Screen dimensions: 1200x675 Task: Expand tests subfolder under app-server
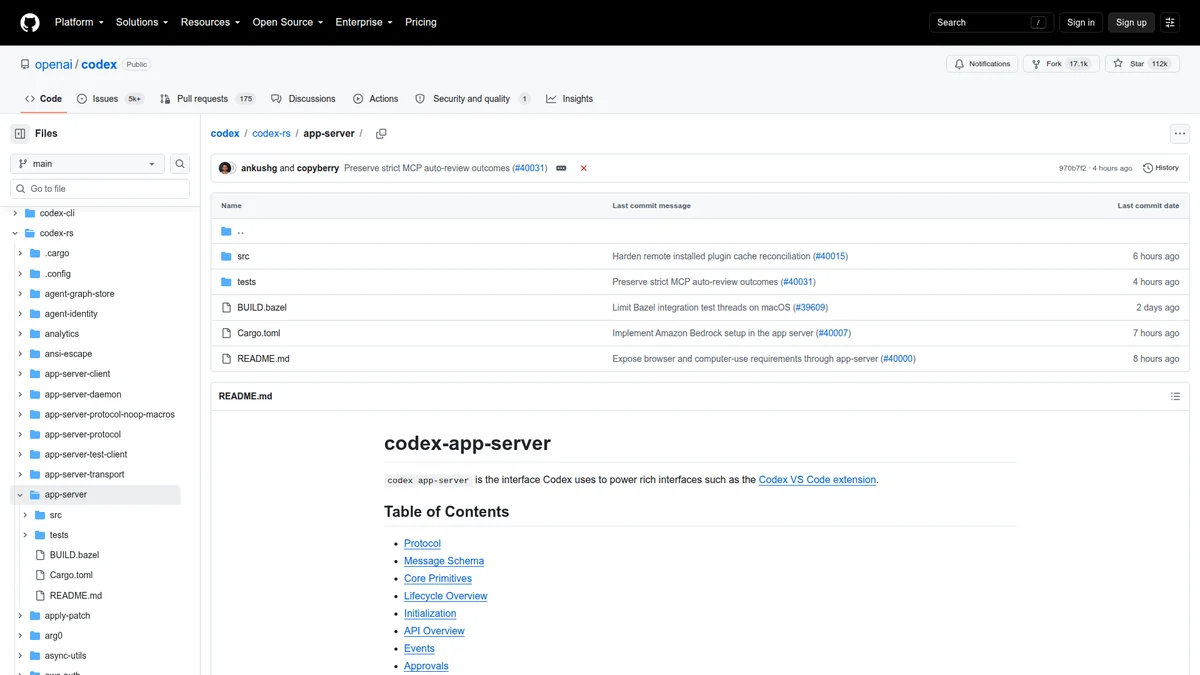25,535
